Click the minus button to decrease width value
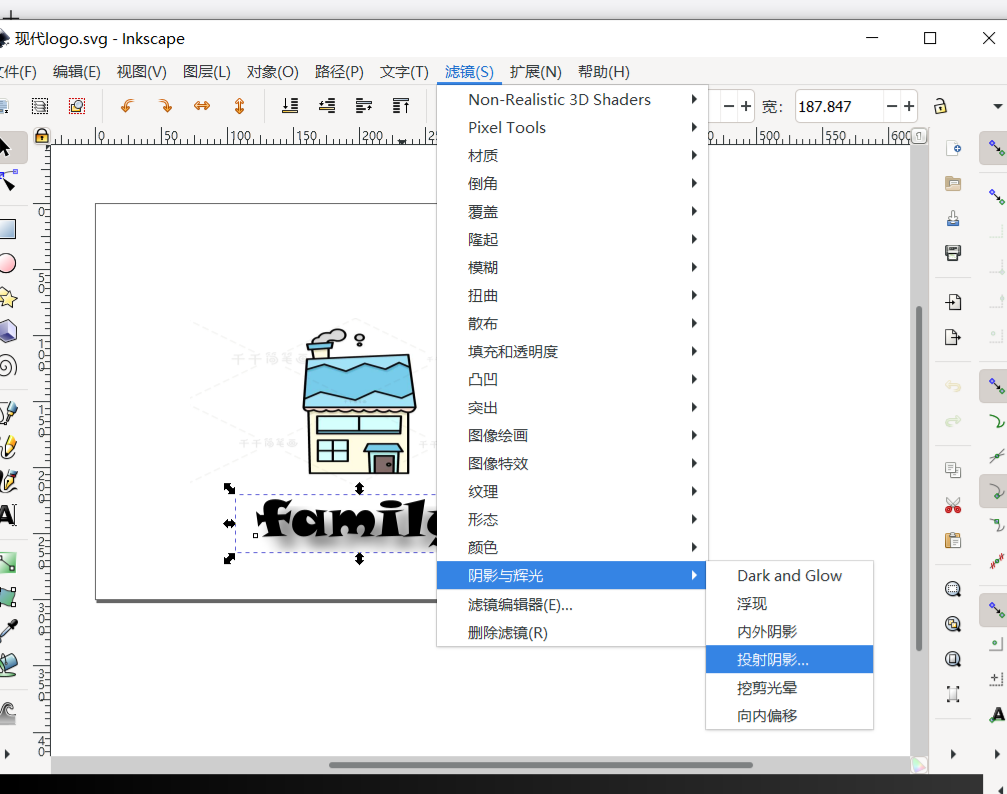Viewport: 1007px width, 794px height. 892,106
